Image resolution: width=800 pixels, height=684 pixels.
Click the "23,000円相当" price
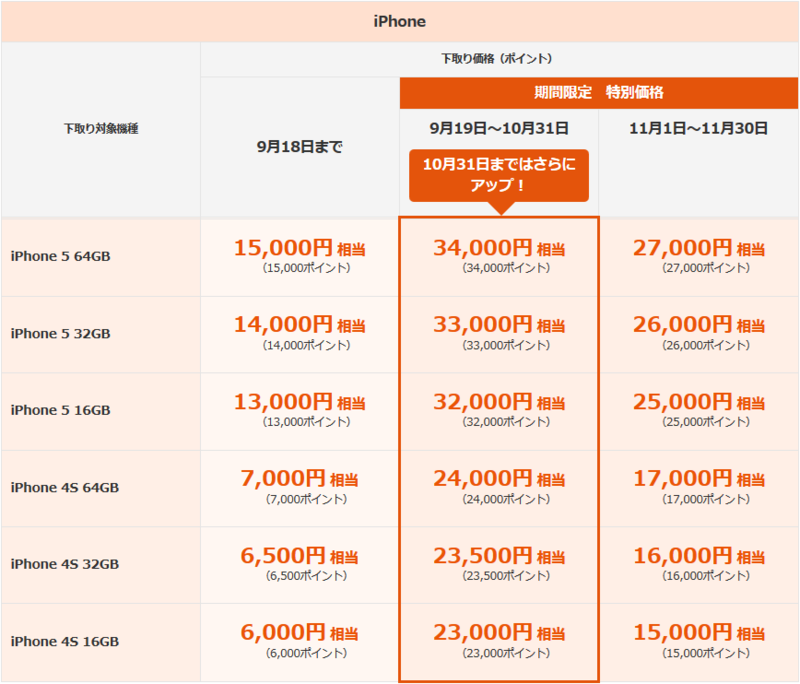point(499,632)
